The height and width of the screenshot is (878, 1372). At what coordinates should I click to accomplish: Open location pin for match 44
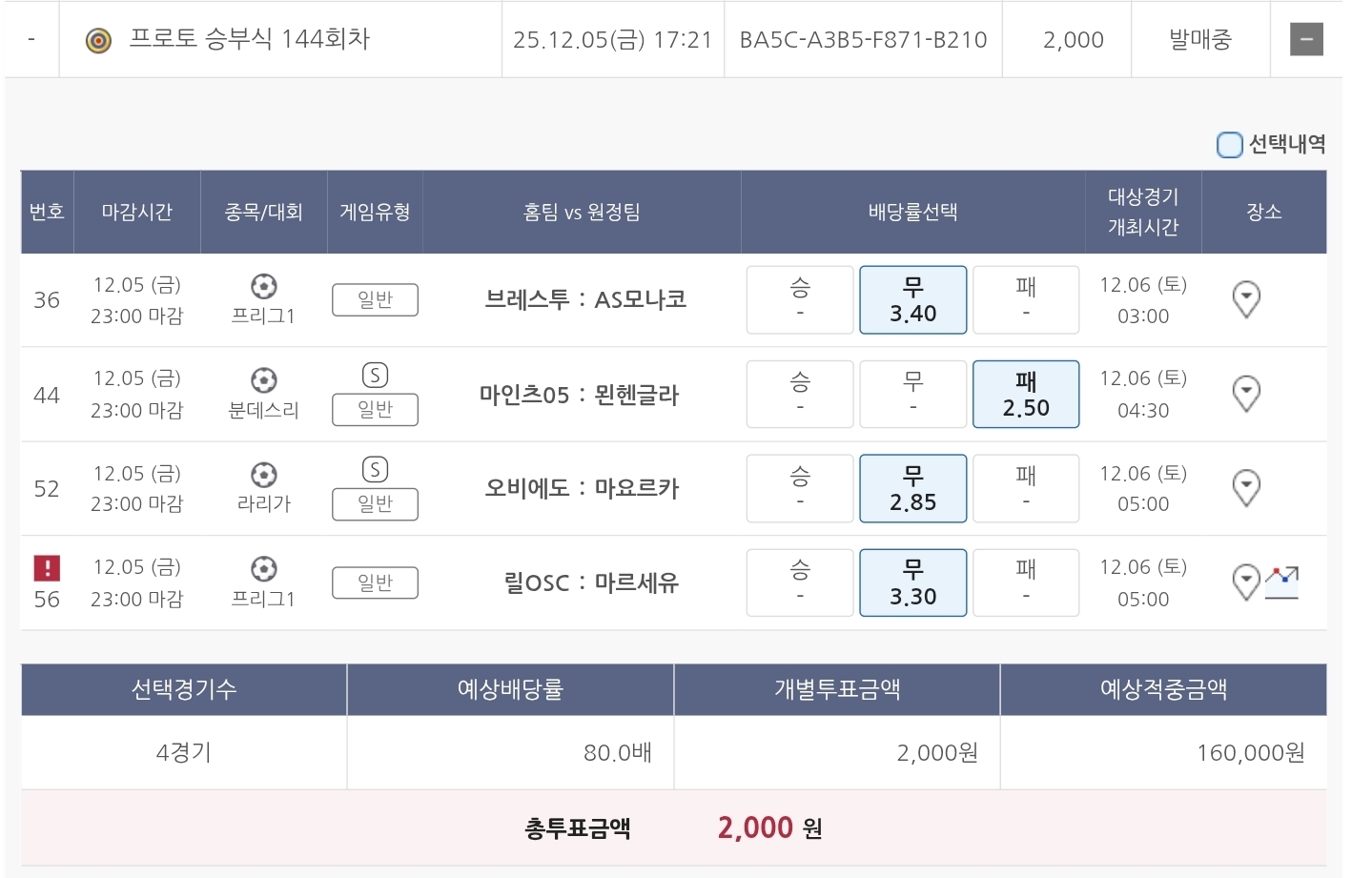(x=1245, y=393)
